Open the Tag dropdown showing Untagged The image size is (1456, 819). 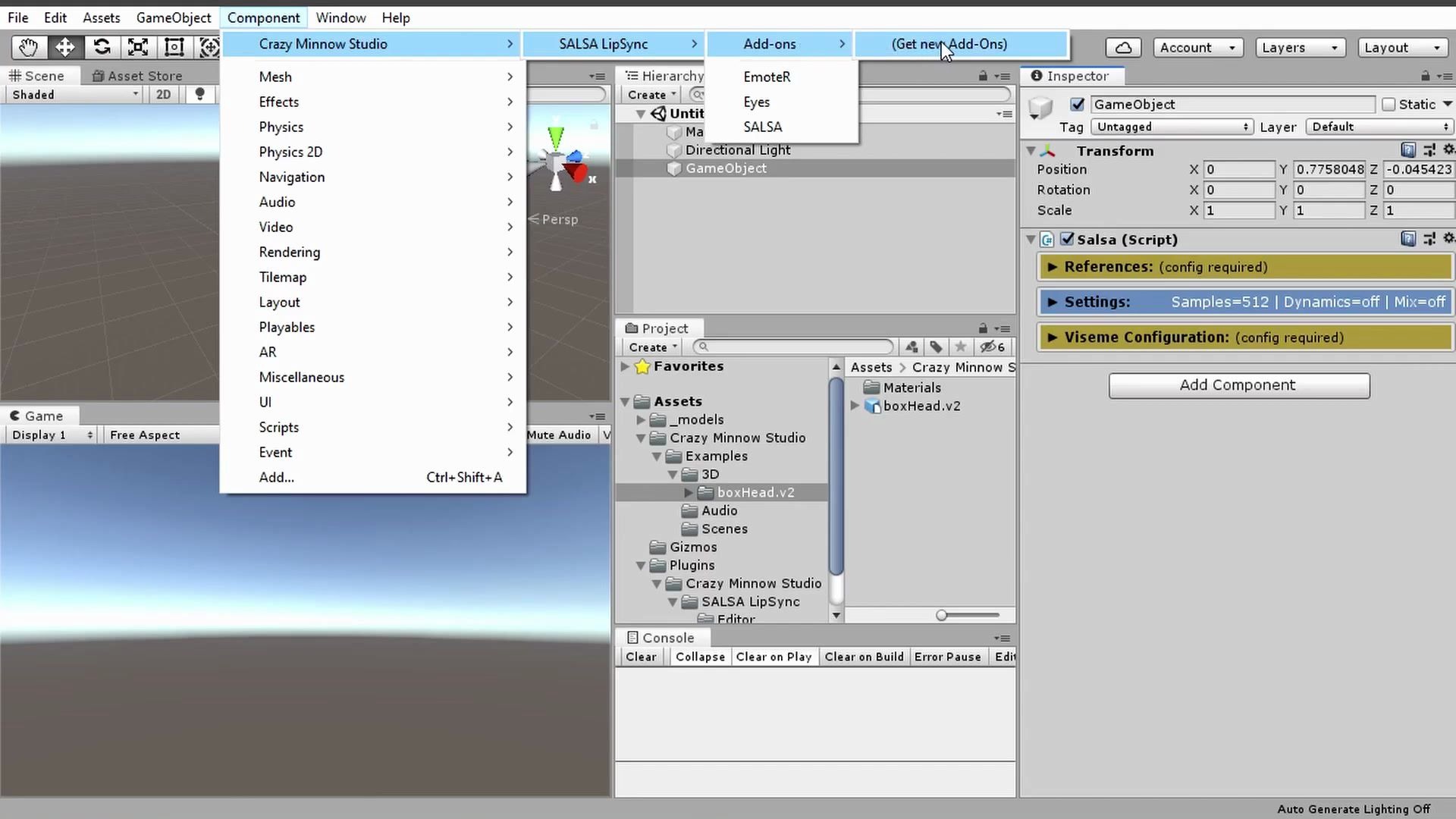pos(1172,127)
